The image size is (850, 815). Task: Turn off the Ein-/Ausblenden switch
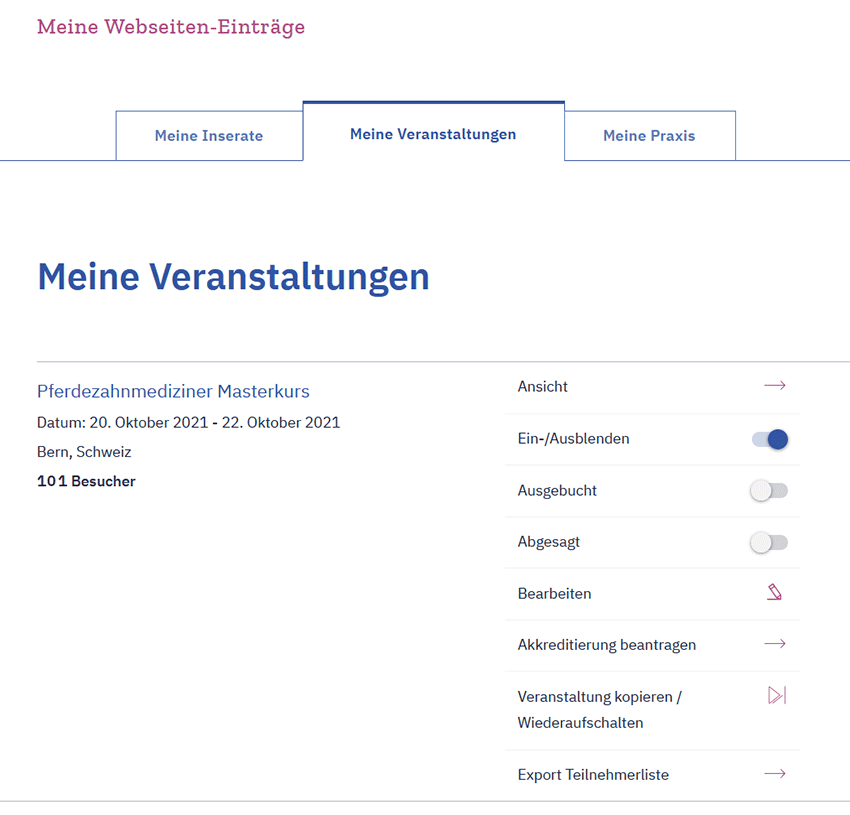point(770,439)
